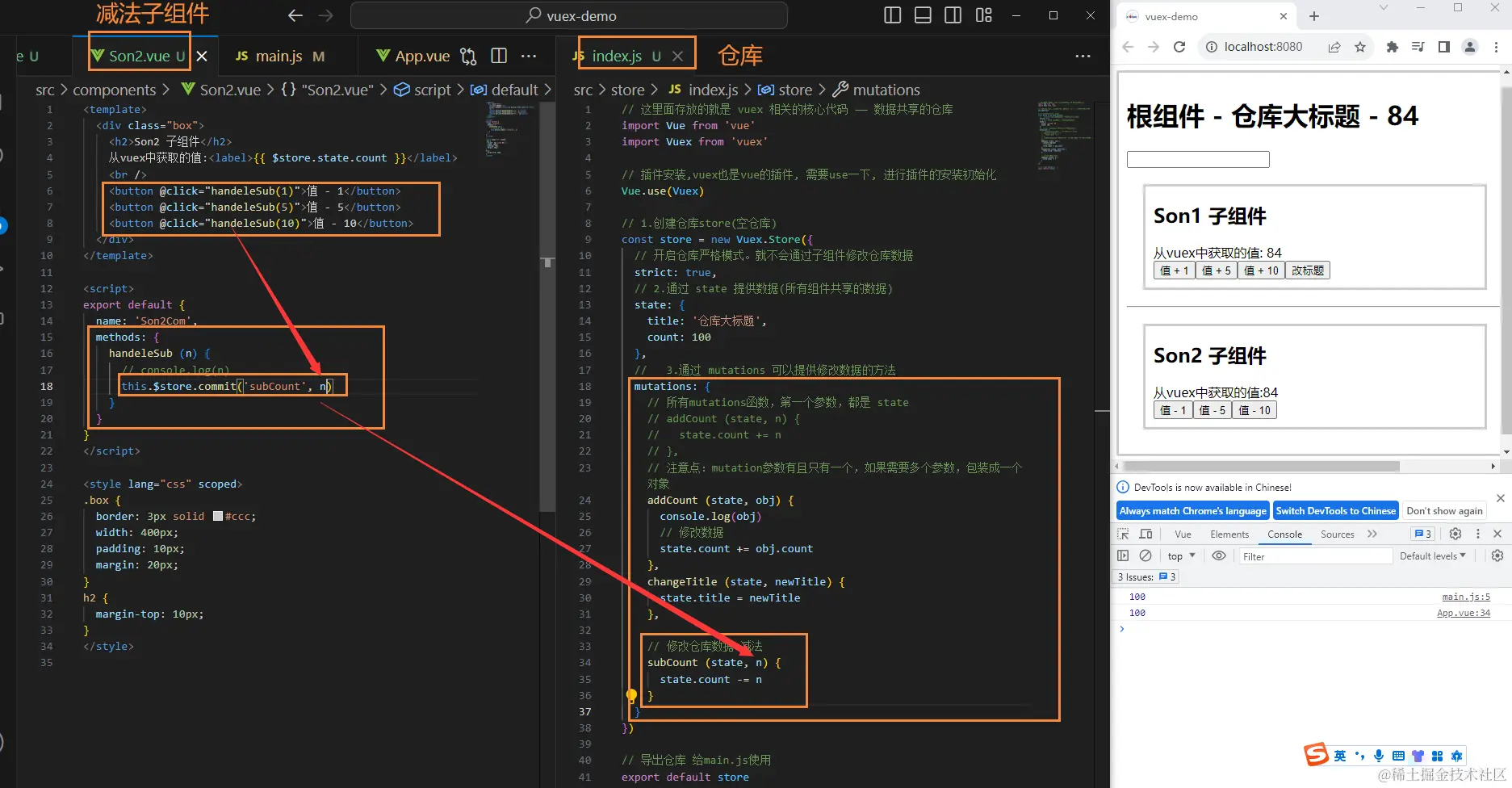Open More Actions menu of left editor group
Screen dimensions: 1512x788
click(529, 56)
